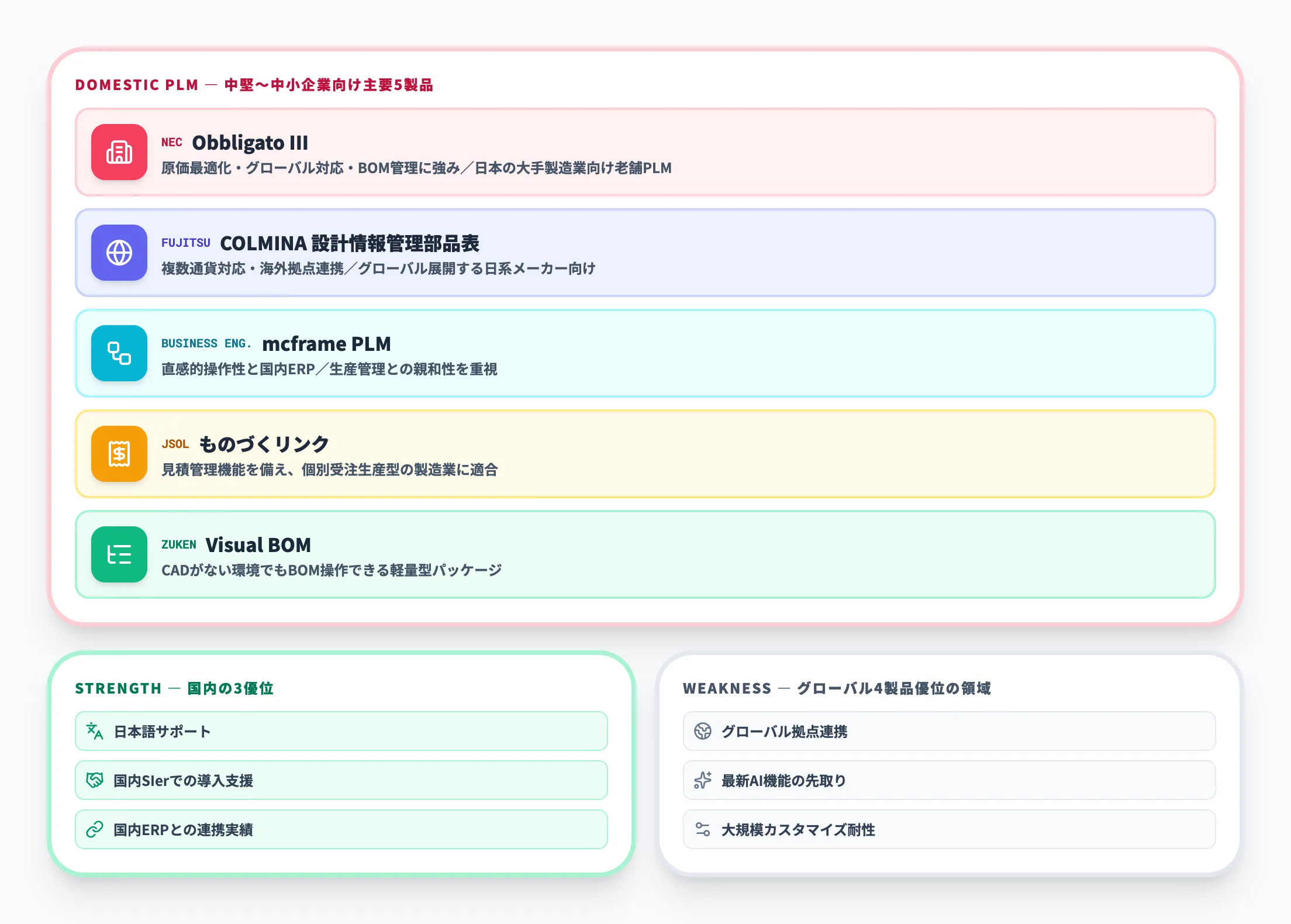
Task: Click the green list-tree icon for Visual BOM
Action: pos(119,554)
